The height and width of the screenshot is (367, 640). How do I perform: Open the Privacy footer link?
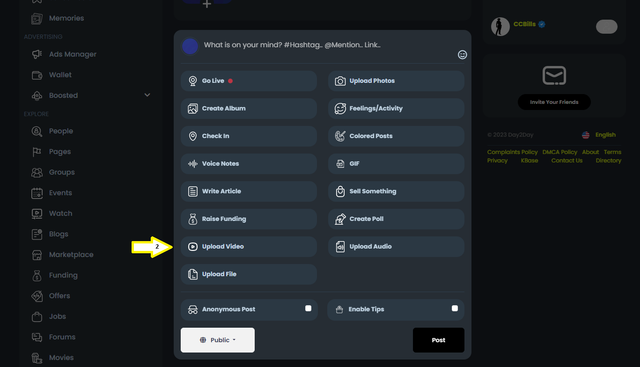pos(497,161)
